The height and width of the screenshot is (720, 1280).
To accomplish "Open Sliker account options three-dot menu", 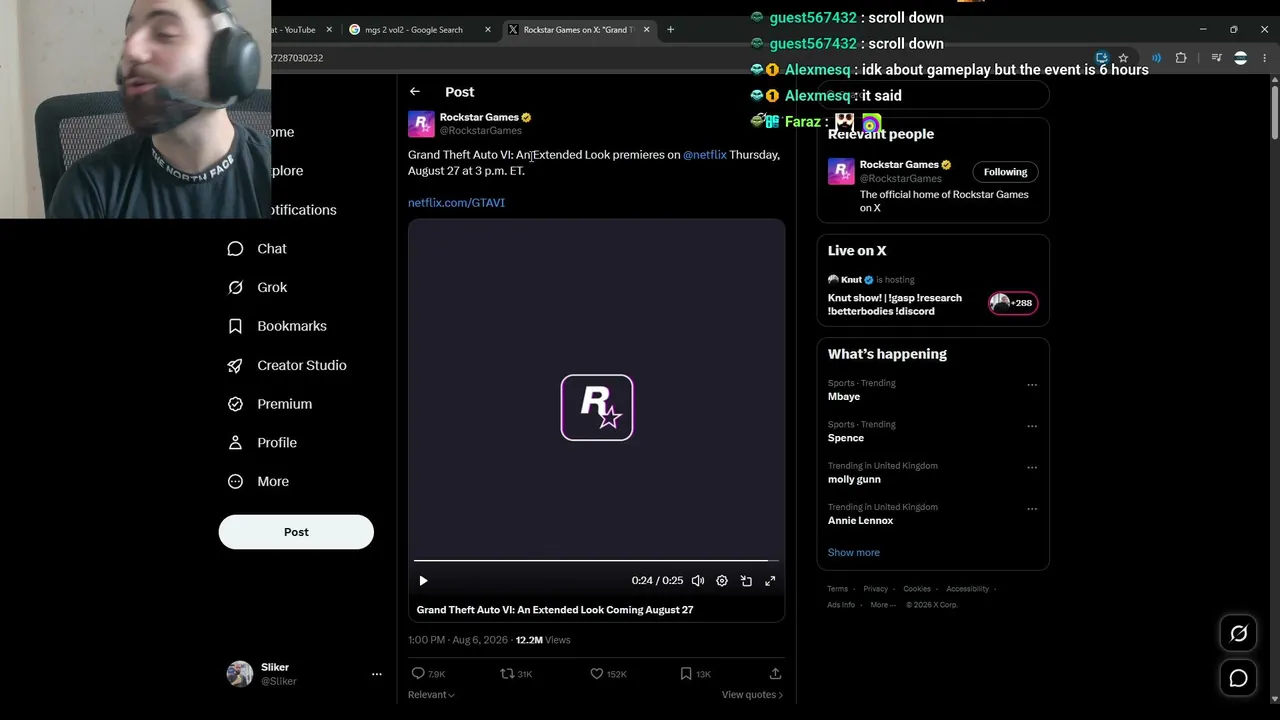I will click(x=377, y=674).
